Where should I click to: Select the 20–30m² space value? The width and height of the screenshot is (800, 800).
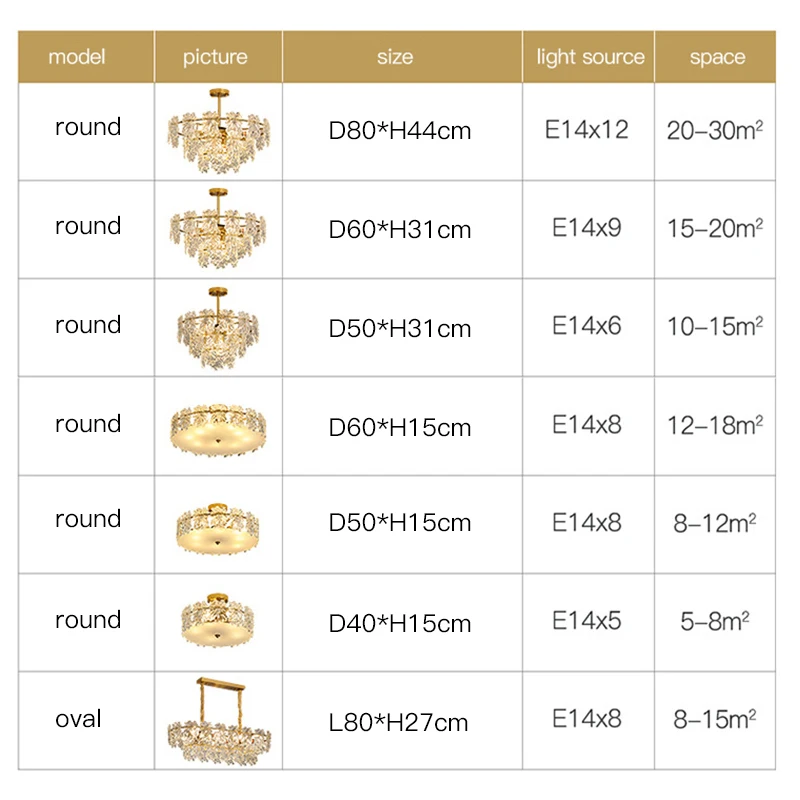coord(715,131)
